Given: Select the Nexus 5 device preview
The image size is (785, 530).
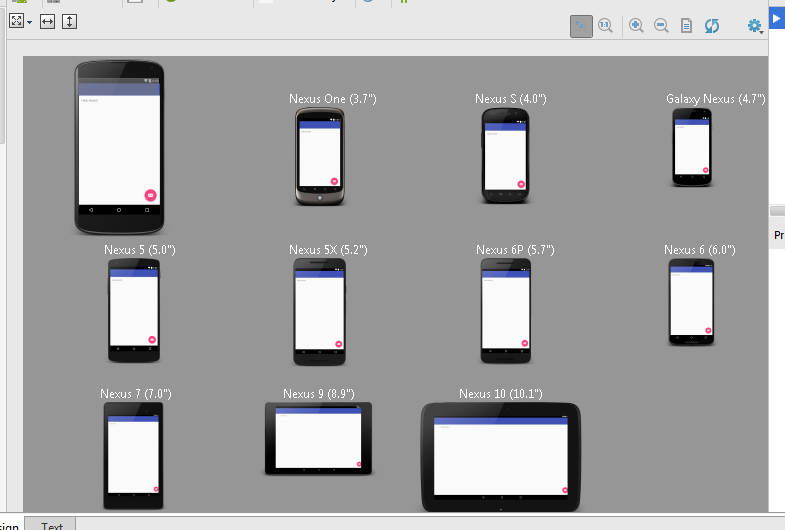Looking at the screenshot, I should 134,310.
